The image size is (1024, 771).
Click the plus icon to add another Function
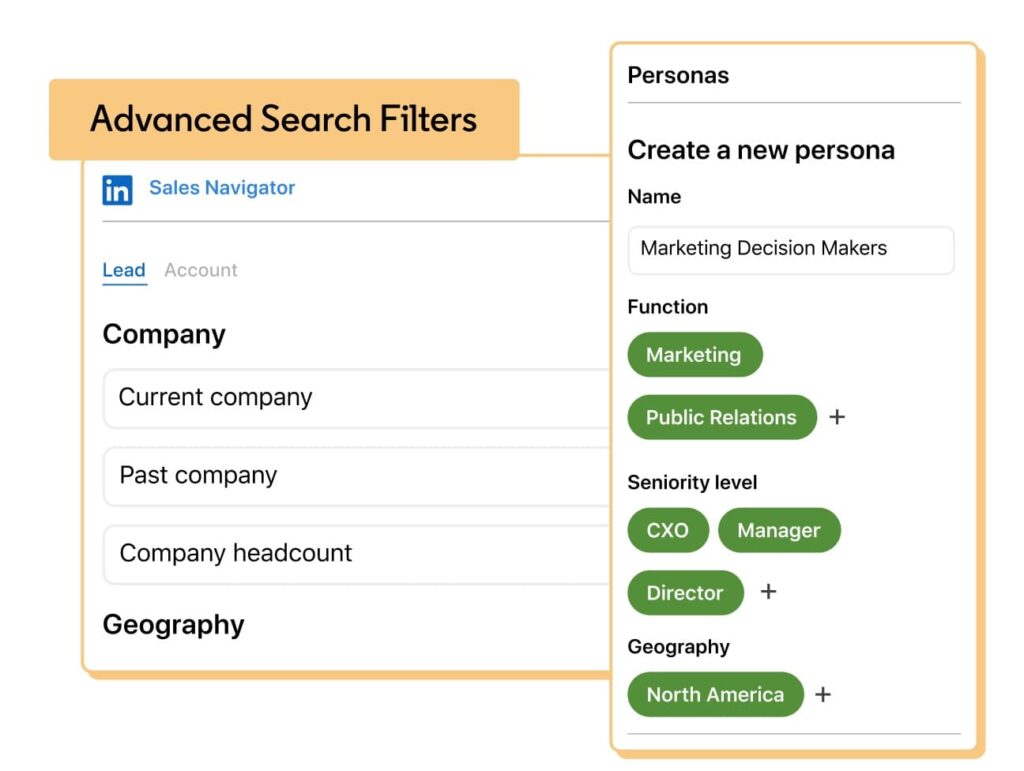tap(837, 417)
